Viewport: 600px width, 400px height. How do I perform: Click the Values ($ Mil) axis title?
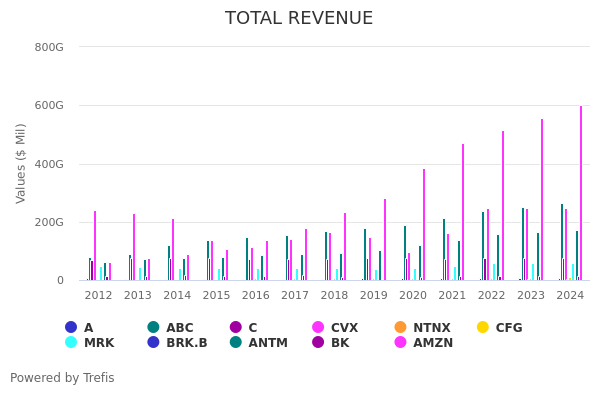pos(22,163)
